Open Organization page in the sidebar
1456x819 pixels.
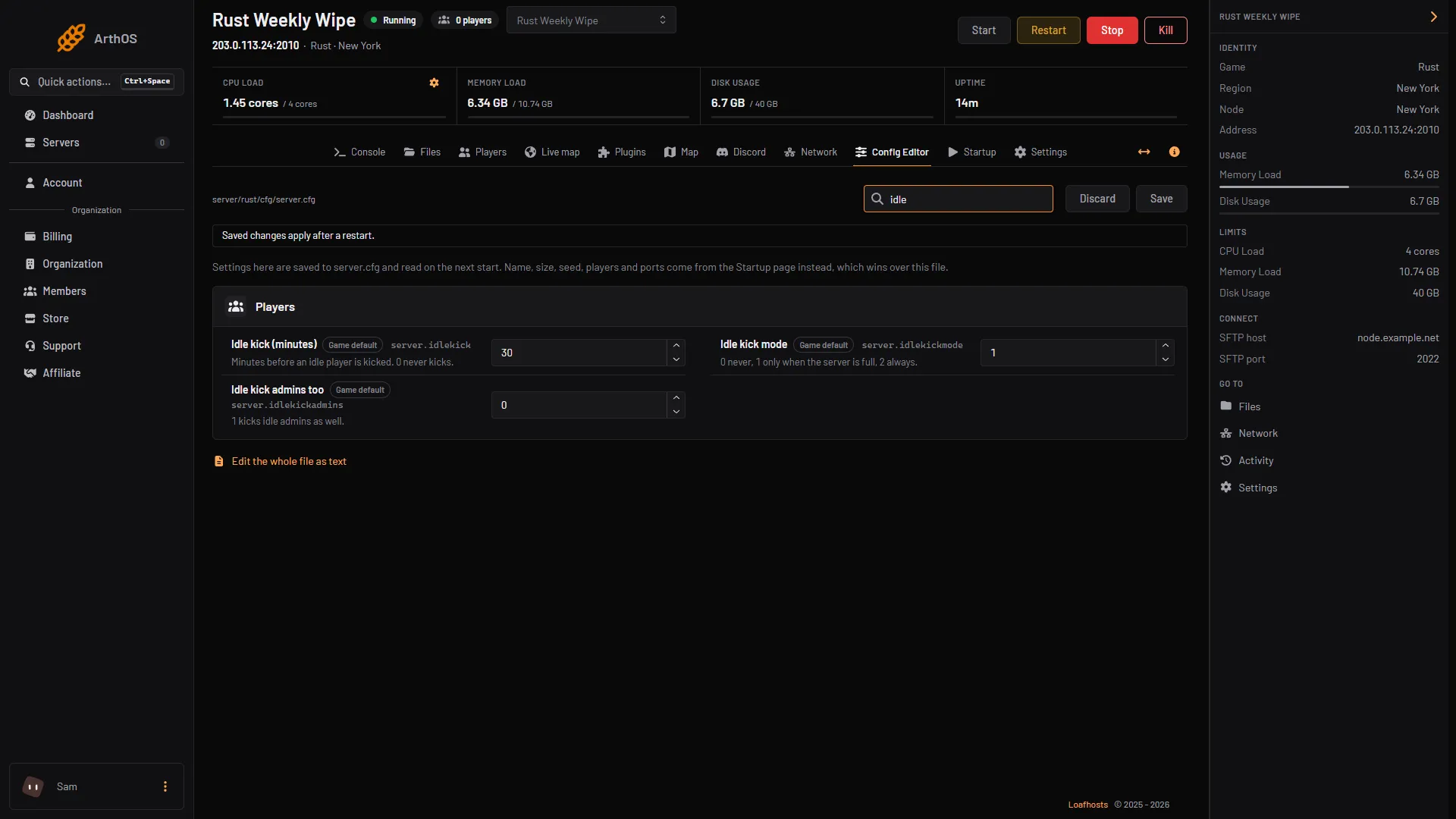tap(96, 264)
